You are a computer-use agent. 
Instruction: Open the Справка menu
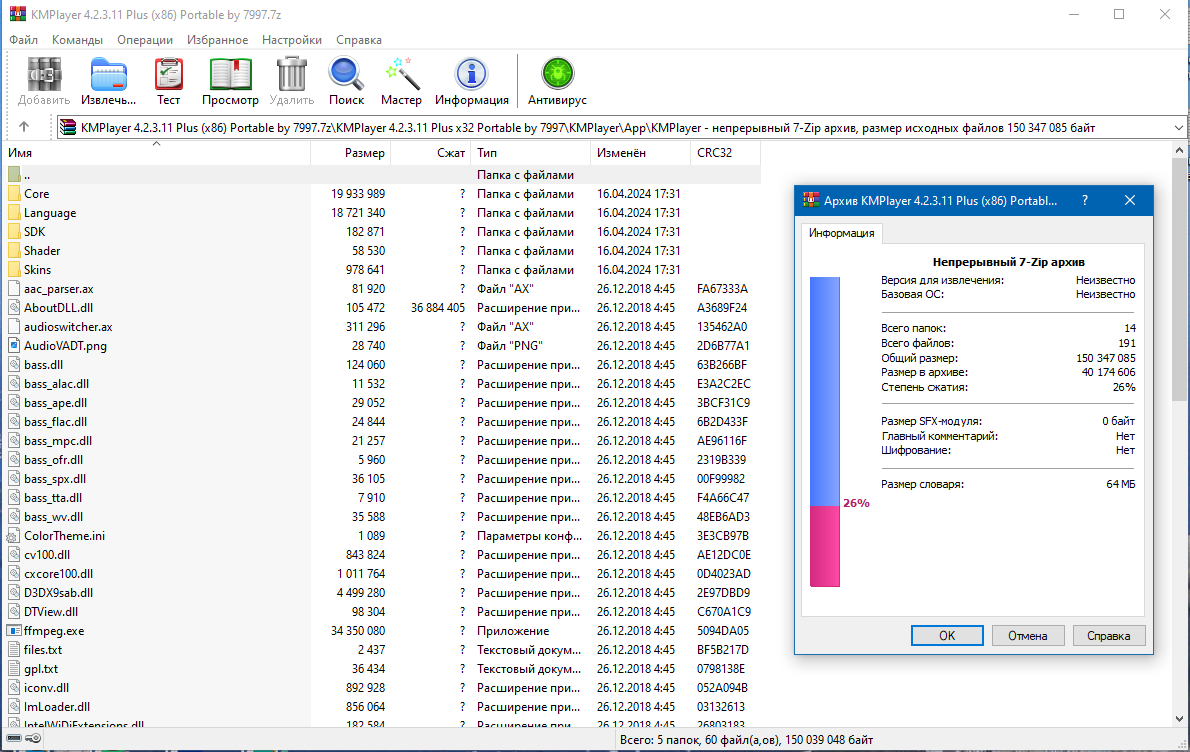pos(359,39)
